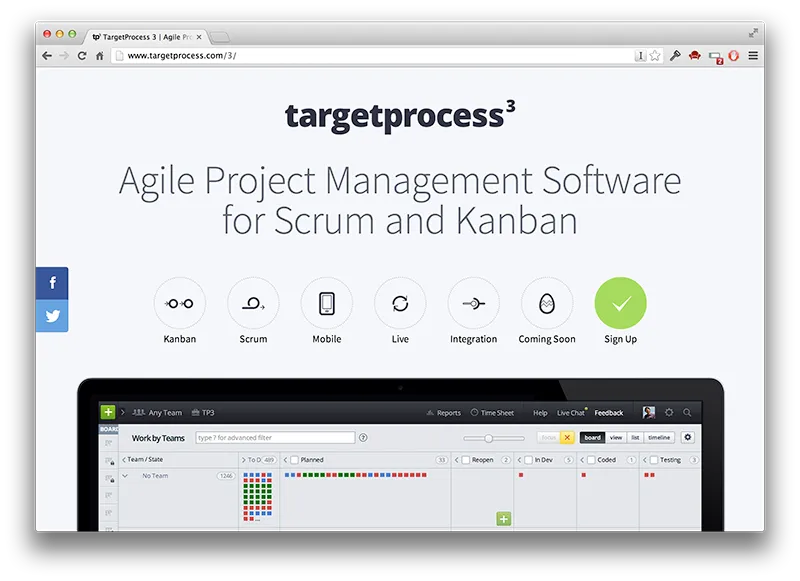The image size is (800, 581).
Task: Switch to timeline view mode
Action: 659,437
